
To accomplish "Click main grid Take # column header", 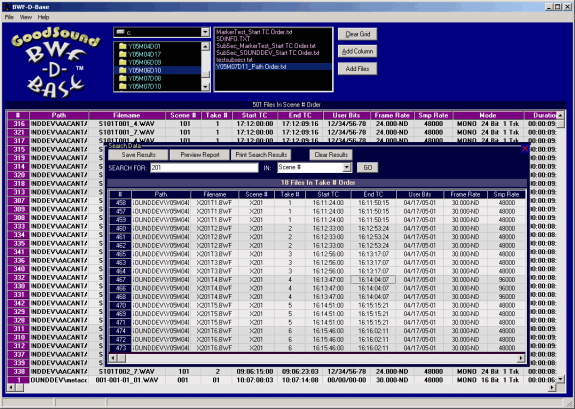I will [x=216, y=115].
